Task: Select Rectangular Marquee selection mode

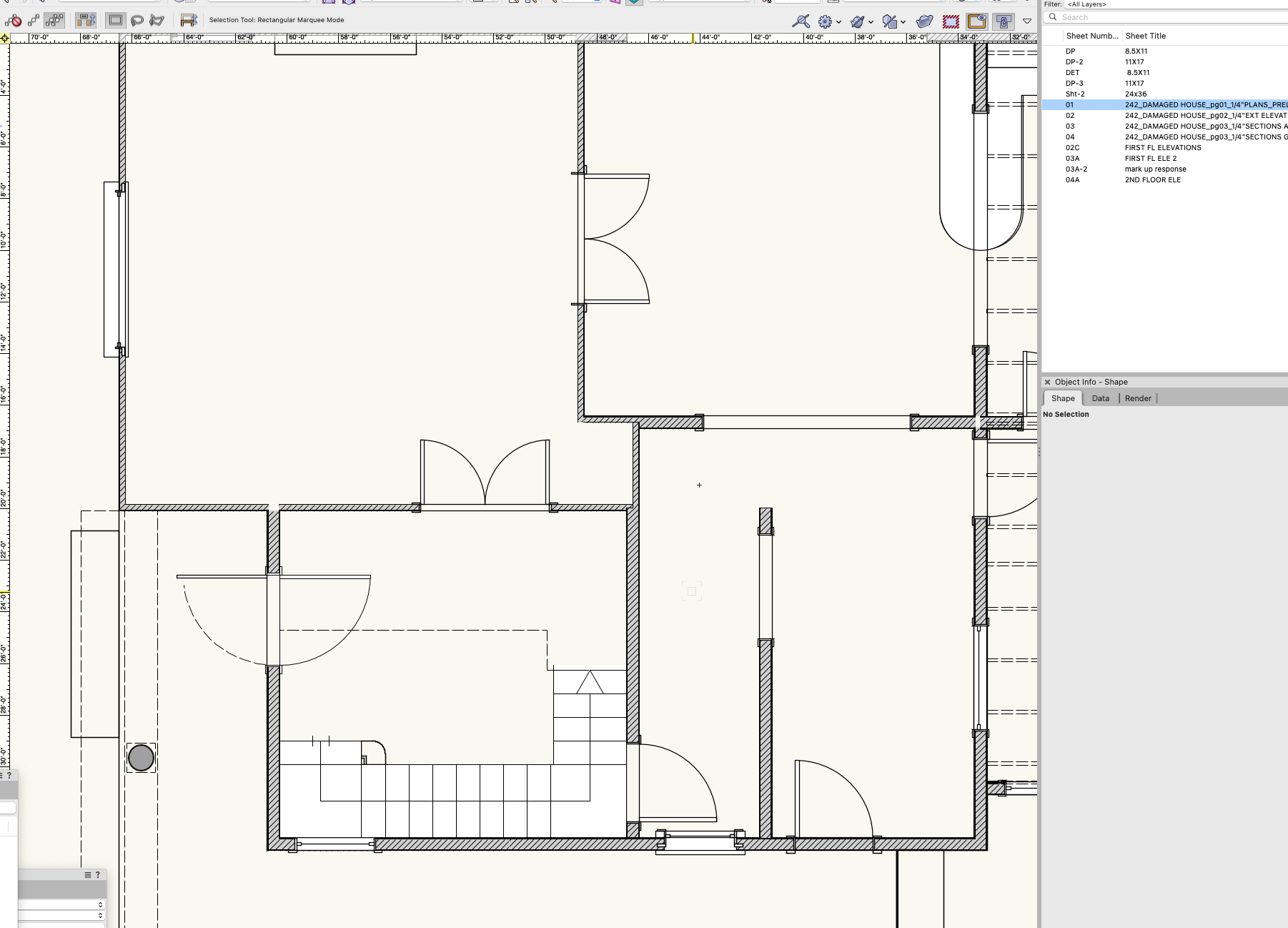Action: [115, 20]
